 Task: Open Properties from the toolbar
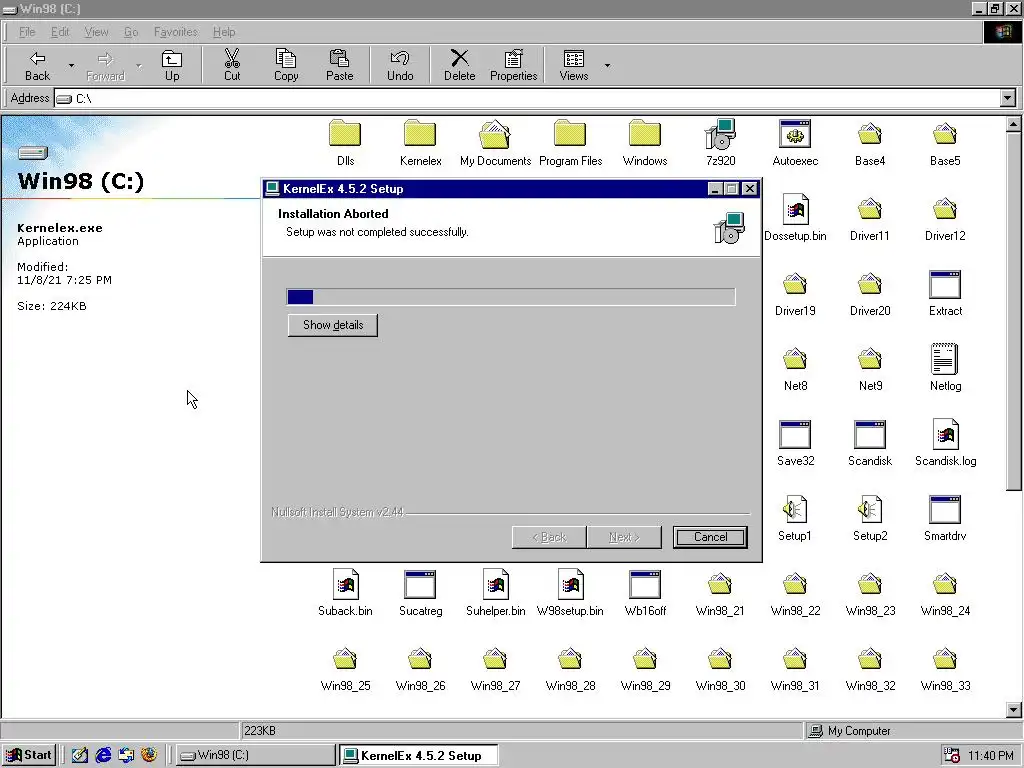coord(513,65)
